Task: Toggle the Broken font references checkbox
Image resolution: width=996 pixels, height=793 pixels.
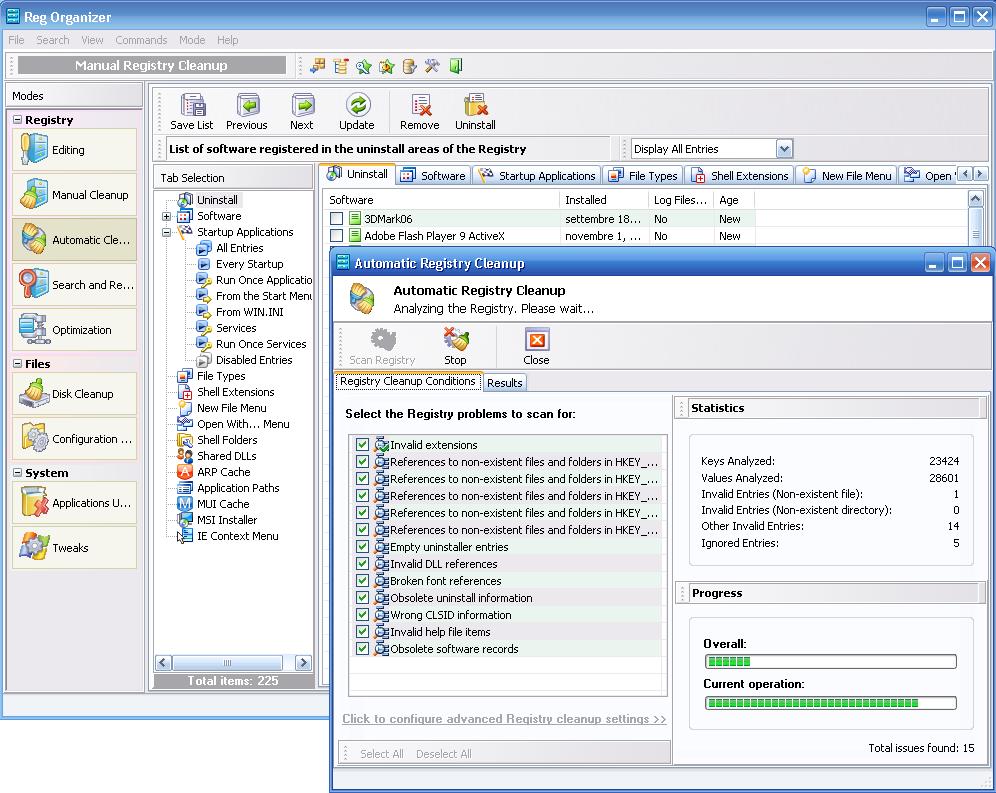Action: click(362, 581)
